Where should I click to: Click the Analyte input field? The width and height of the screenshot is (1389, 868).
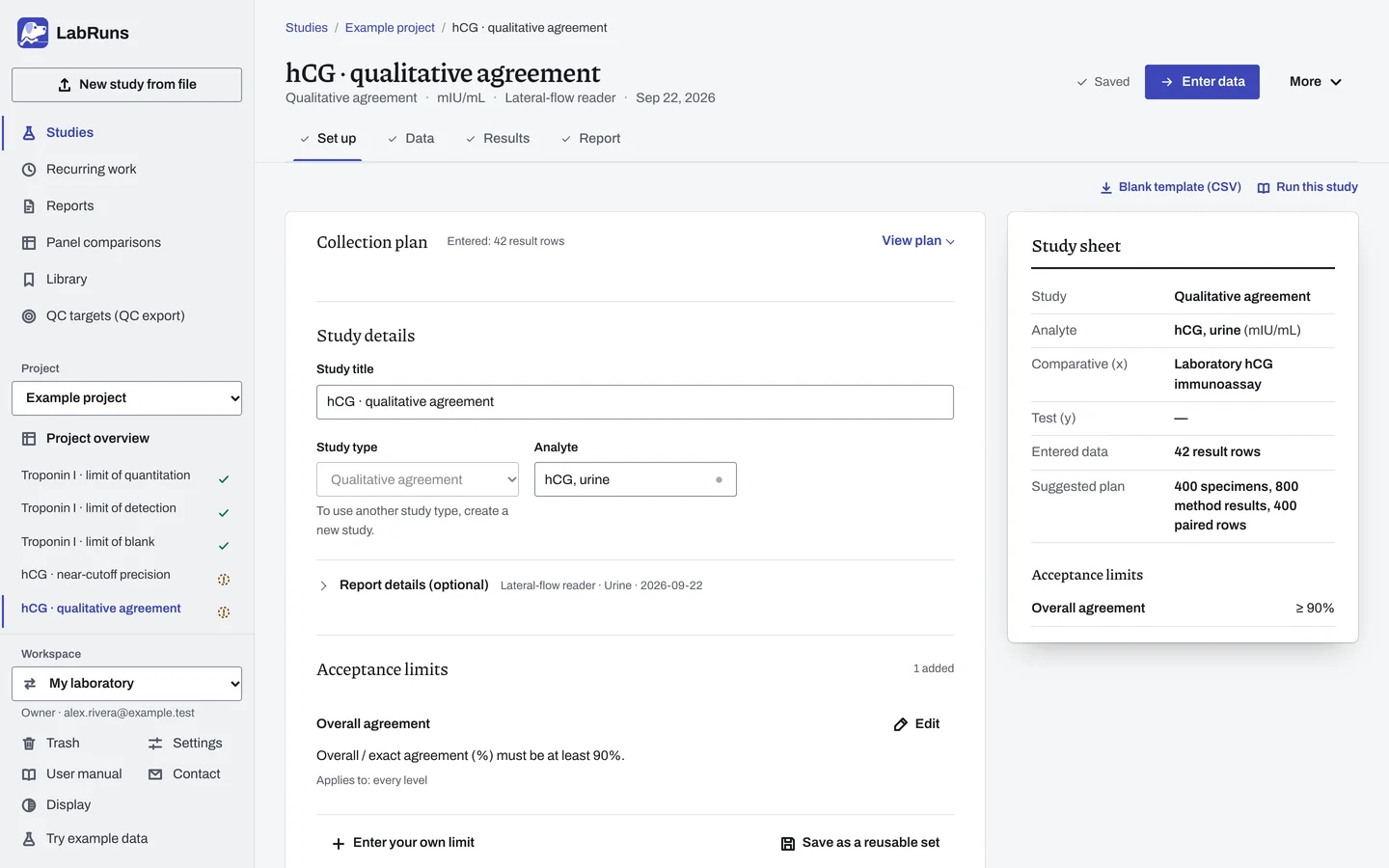[x=635, y=479]
